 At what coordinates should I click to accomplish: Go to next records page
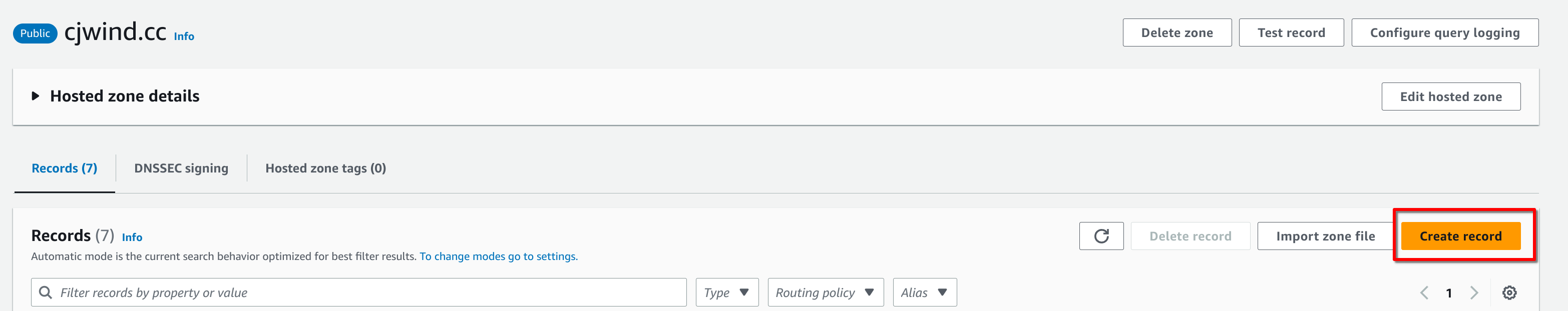[x=1474, y=293]
